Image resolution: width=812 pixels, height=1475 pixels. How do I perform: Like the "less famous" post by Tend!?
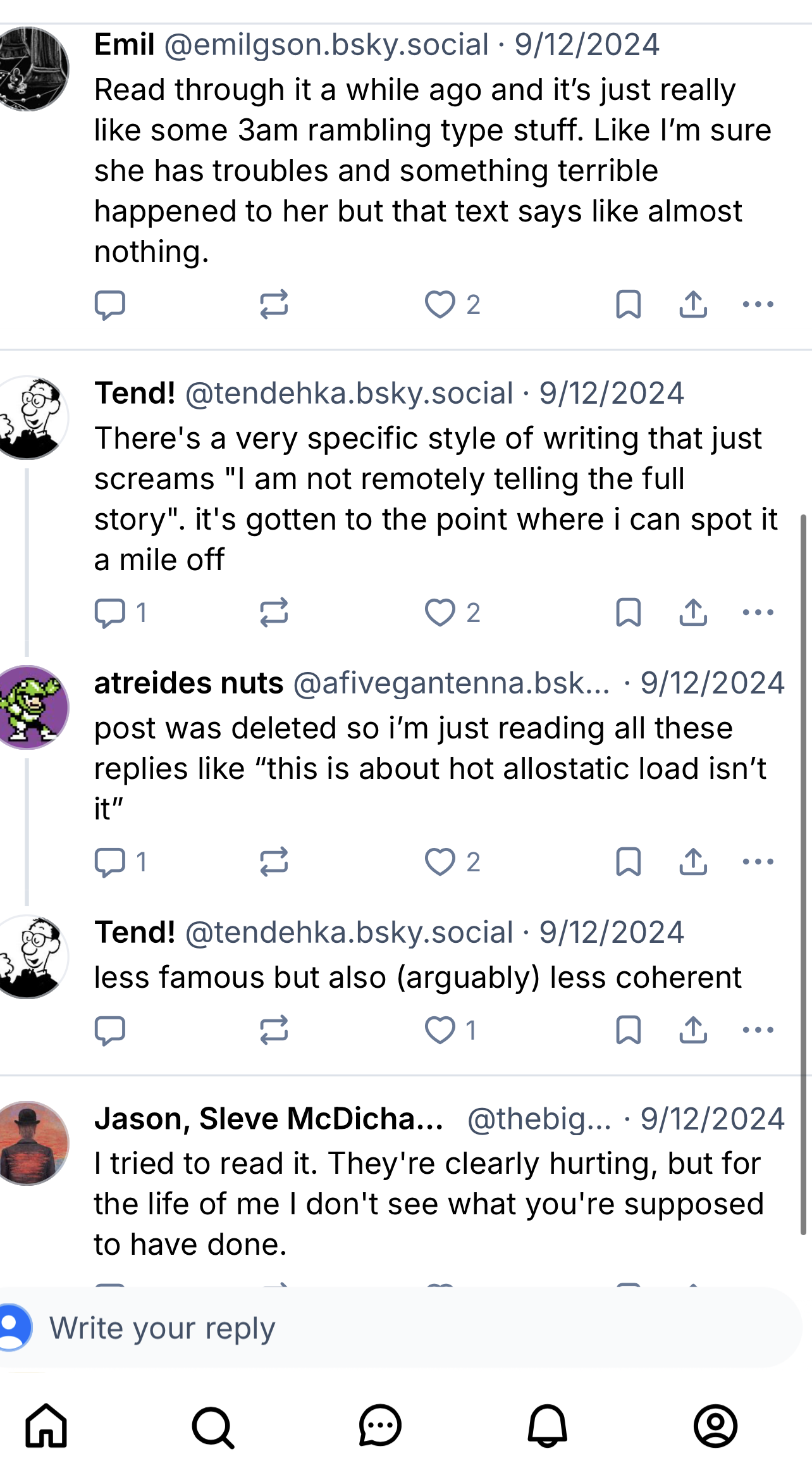pyautogui.click(x=440, y=1030)
